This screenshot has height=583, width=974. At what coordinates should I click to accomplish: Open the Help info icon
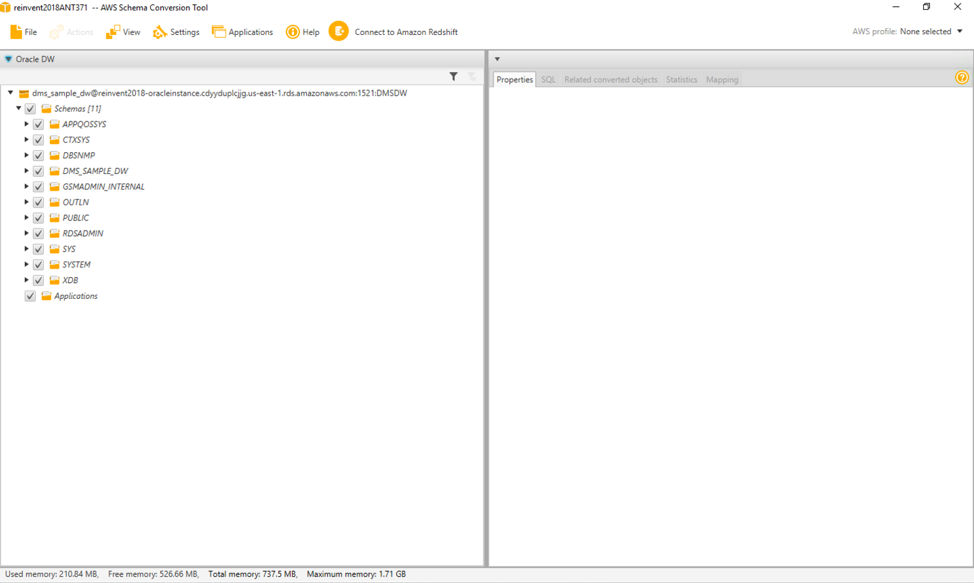pos(293,32)
